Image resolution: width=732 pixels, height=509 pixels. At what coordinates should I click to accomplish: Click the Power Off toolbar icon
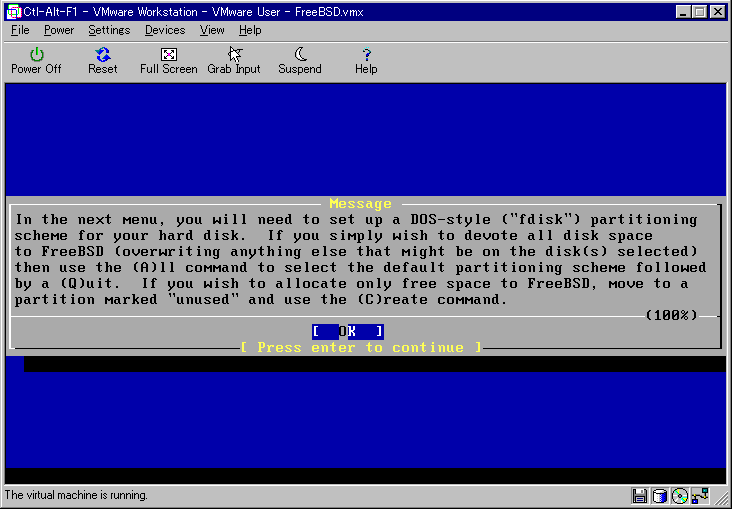pyautogui.click(x=36, y=61)
